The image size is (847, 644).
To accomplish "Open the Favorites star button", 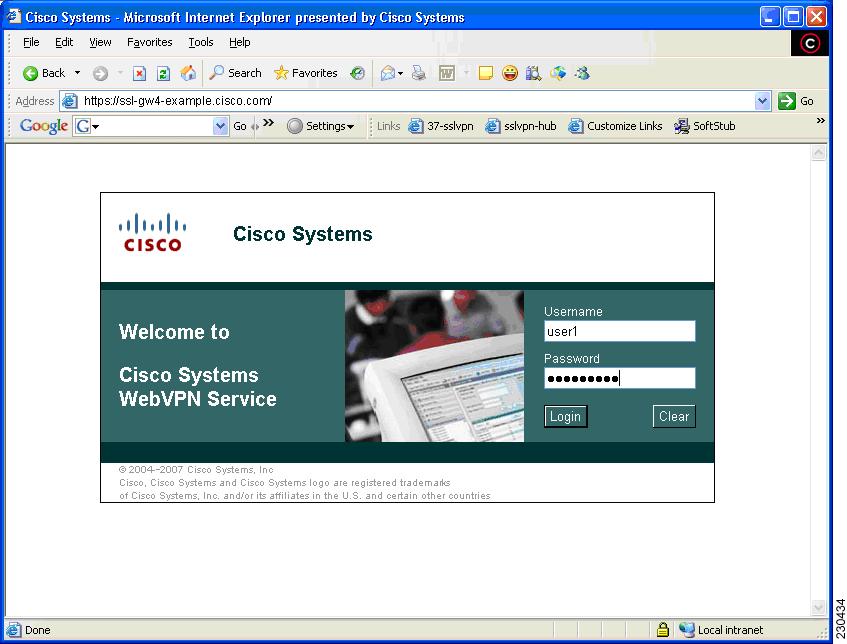I will (306, 72).
